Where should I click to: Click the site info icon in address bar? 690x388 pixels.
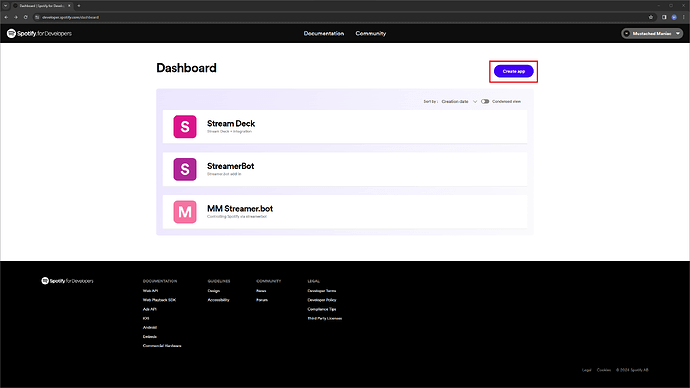[37, 17]
